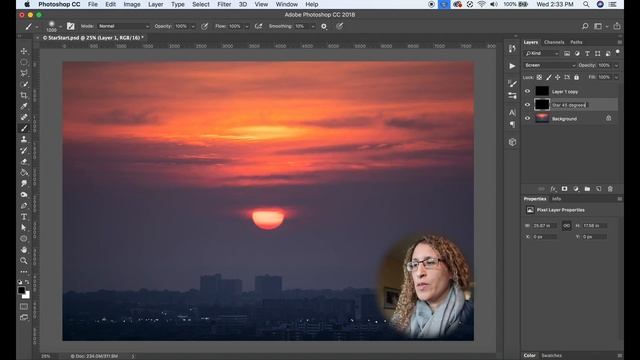Switch to the Swatches tab
Image resolution: width=640 pixels, height=360 pixels.
click(x=551, y=356)
